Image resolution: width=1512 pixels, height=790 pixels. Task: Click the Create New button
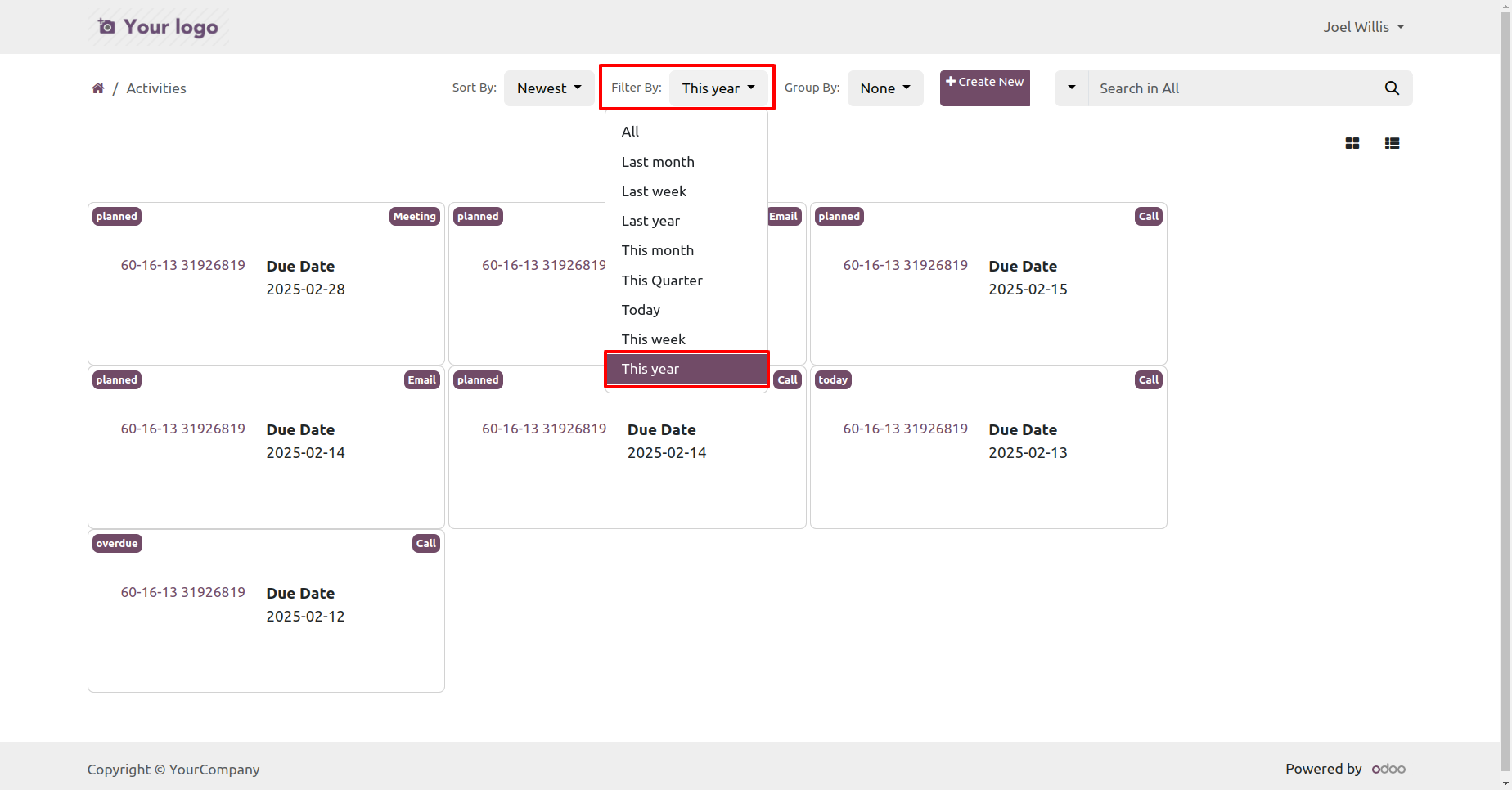tap(985, 88)
